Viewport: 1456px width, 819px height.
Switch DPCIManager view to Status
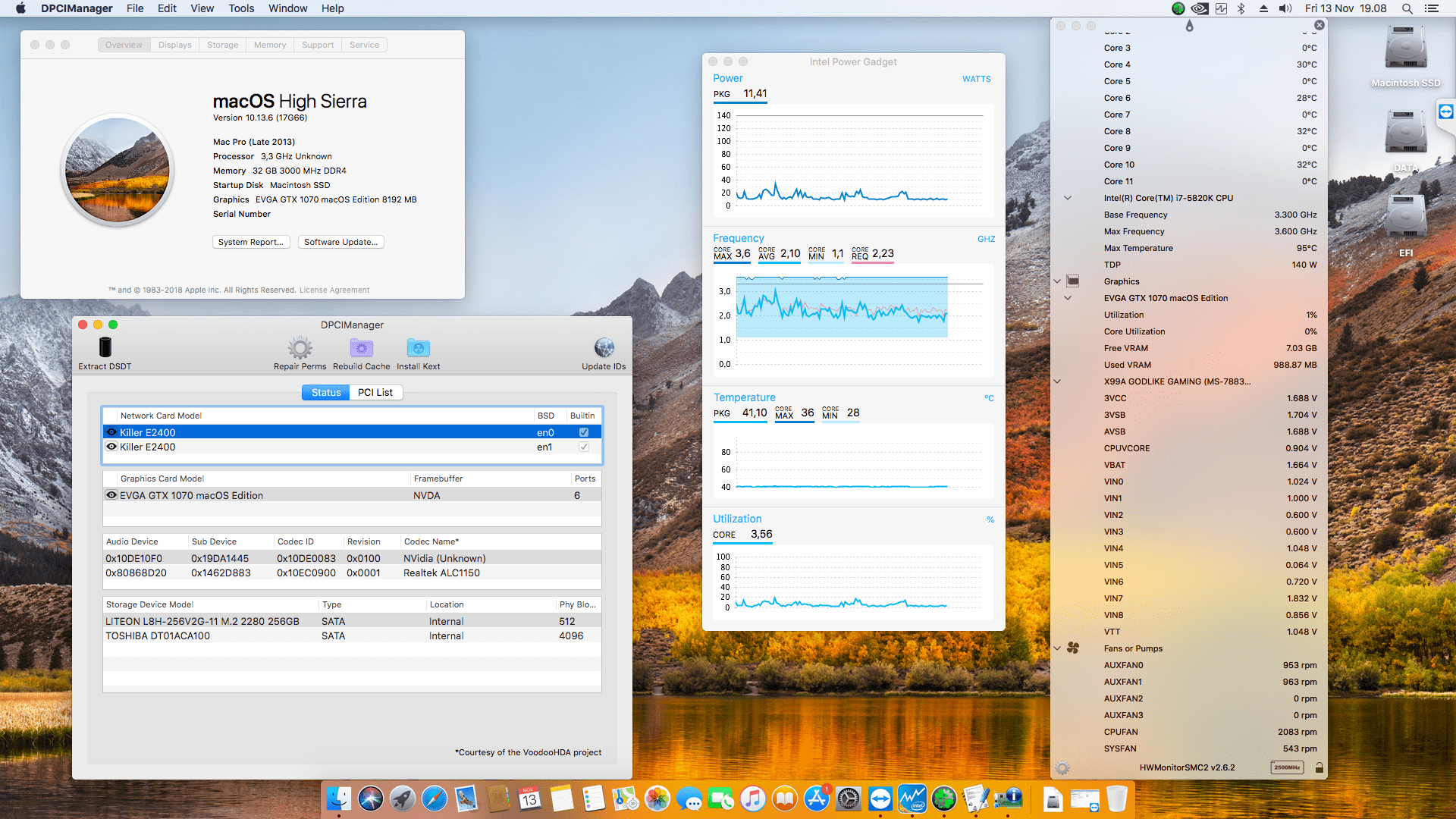326,392
